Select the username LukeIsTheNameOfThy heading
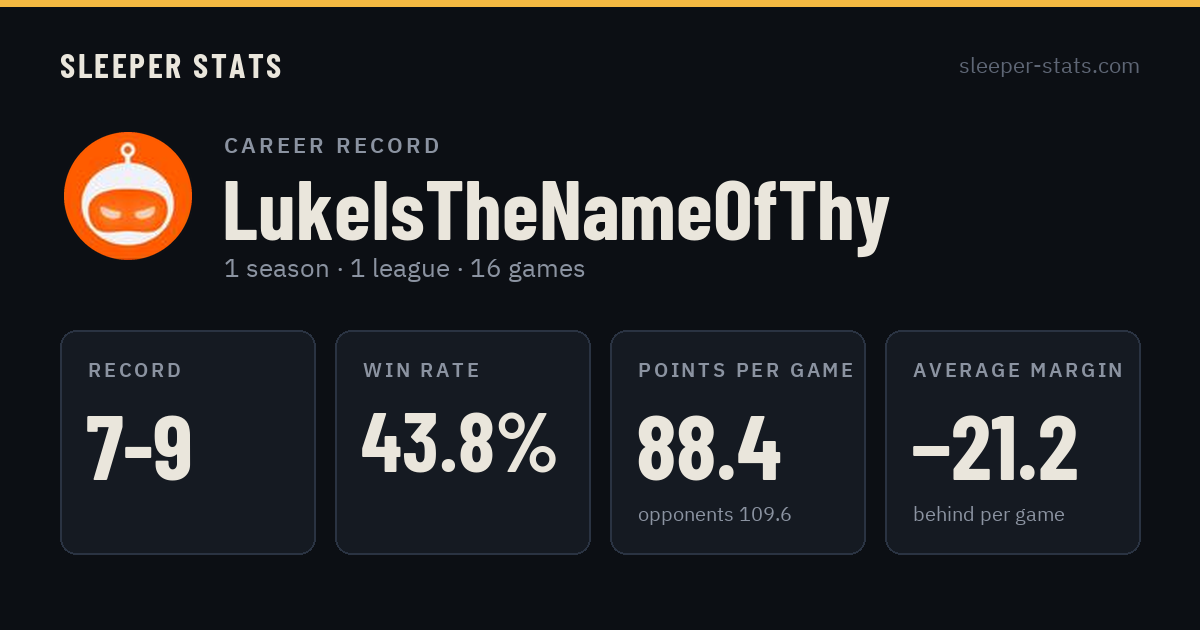 pyautogui.click(x=556, y=211)
